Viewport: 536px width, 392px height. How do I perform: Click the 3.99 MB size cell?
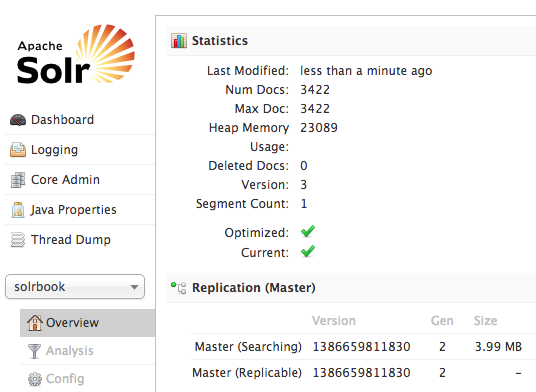[x=498, y=347]
